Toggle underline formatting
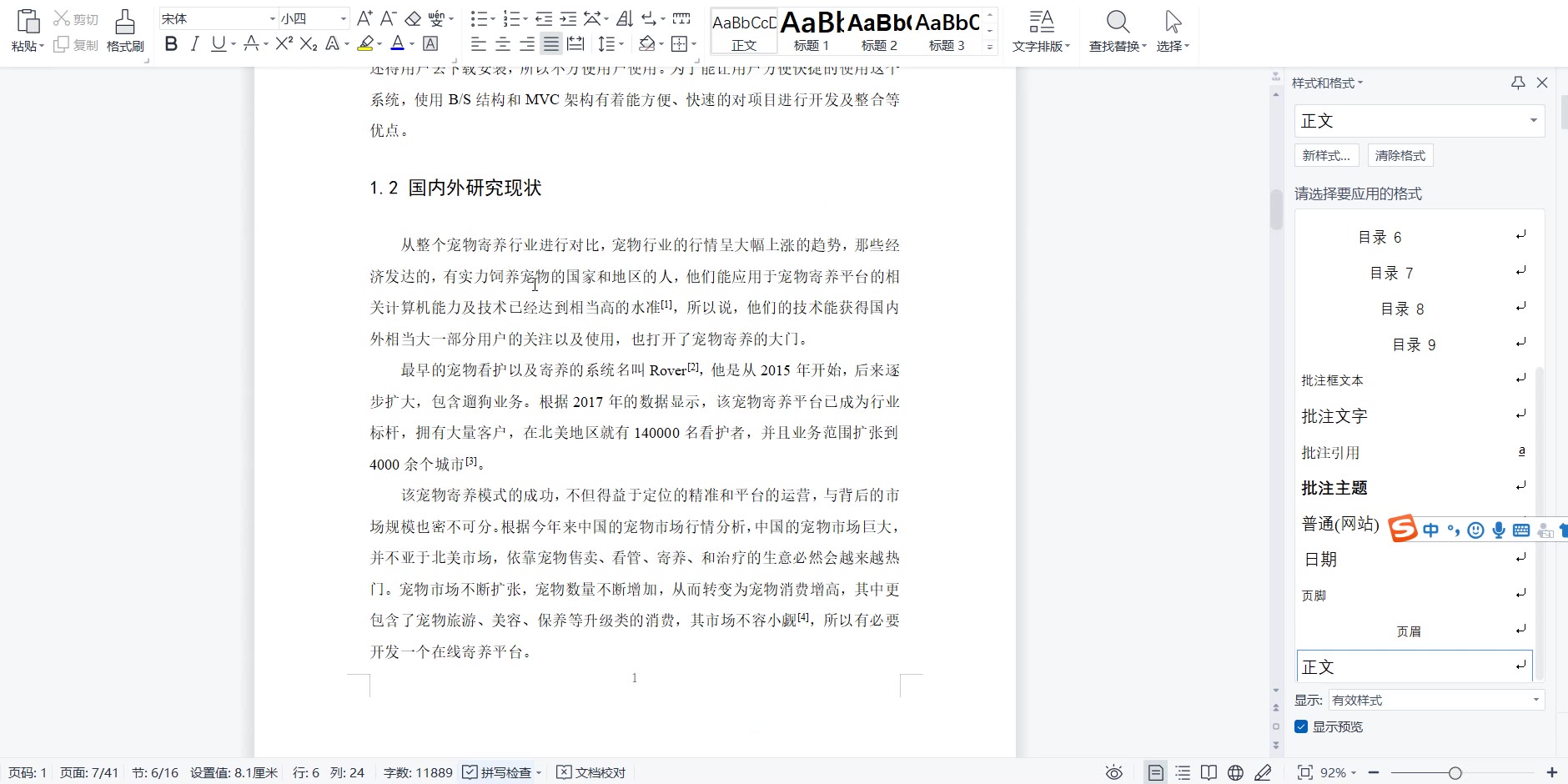 (x=219, y=43)
